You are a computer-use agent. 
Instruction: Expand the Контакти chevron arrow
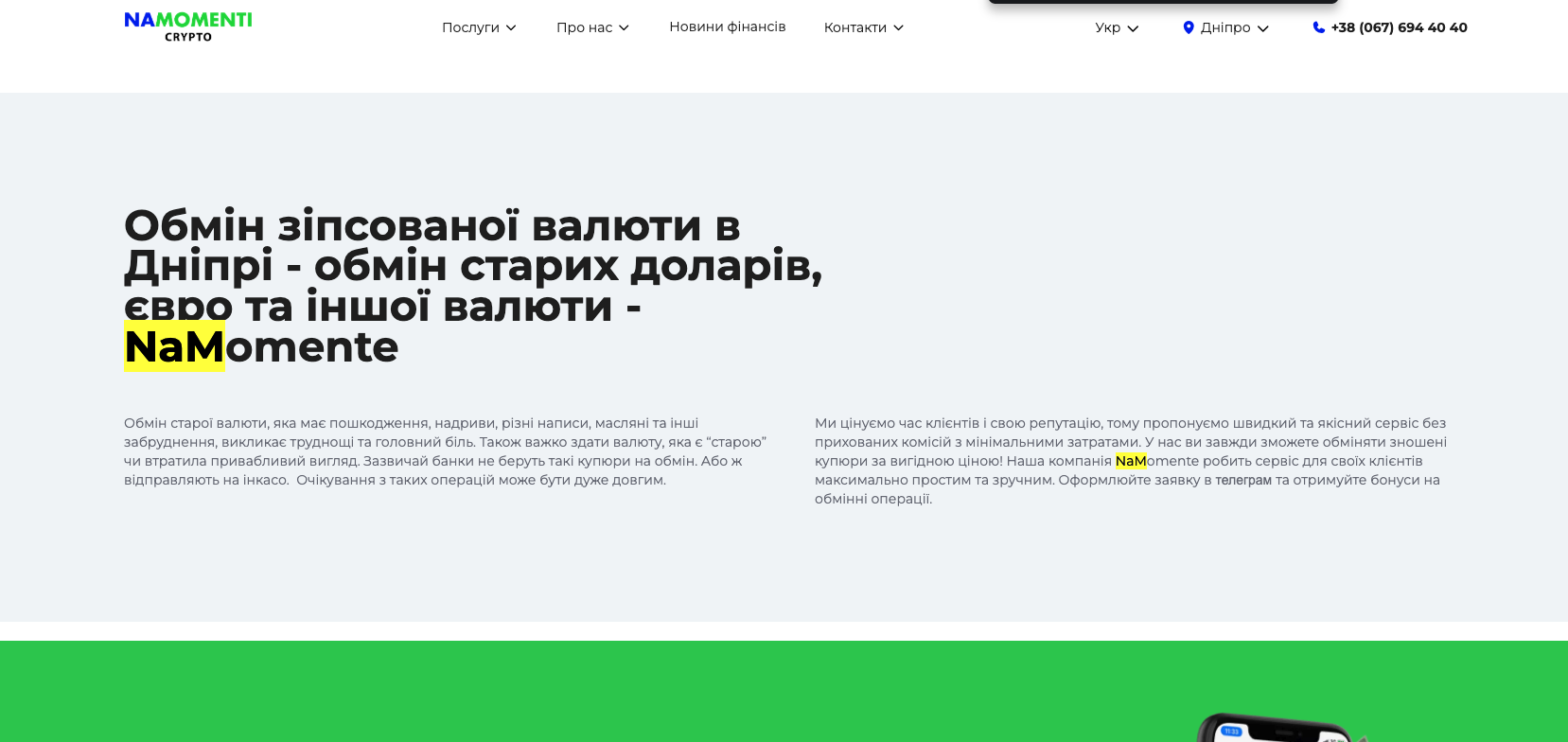click(899, 27)
